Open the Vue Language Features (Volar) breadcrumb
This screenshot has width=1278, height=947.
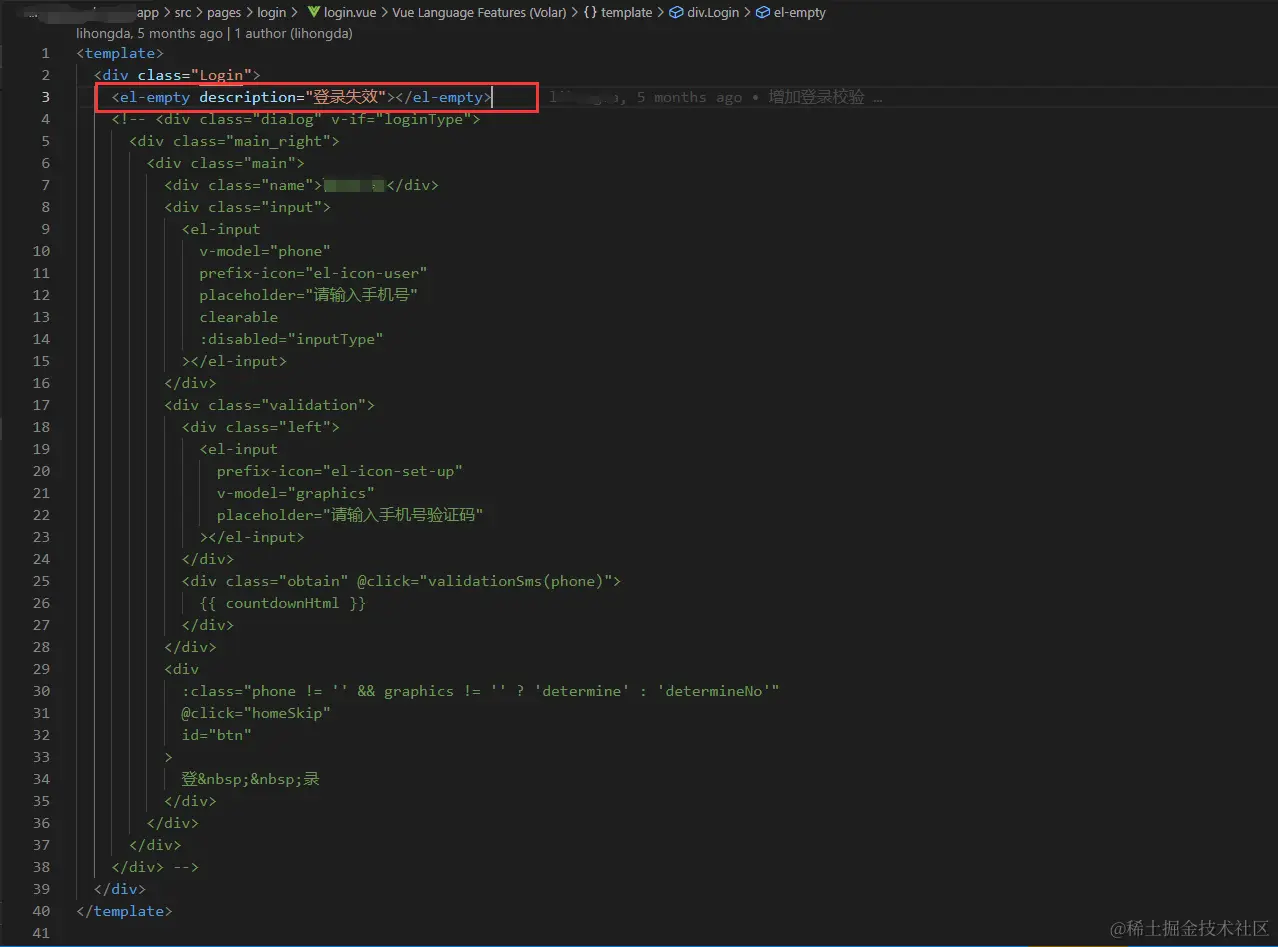pos(480,13)
